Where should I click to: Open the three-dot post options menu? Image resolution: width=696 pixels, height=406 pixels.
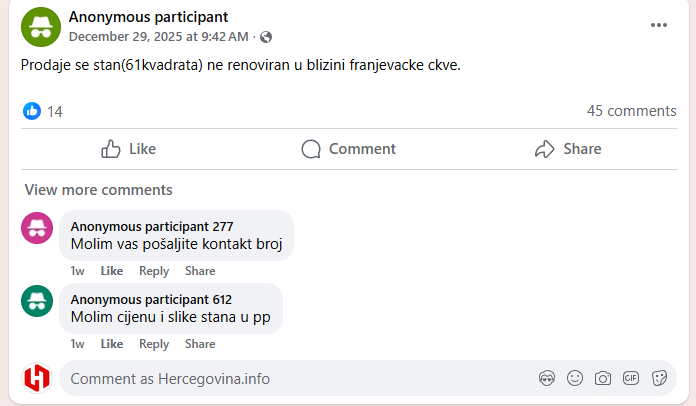tap(658, 25)
